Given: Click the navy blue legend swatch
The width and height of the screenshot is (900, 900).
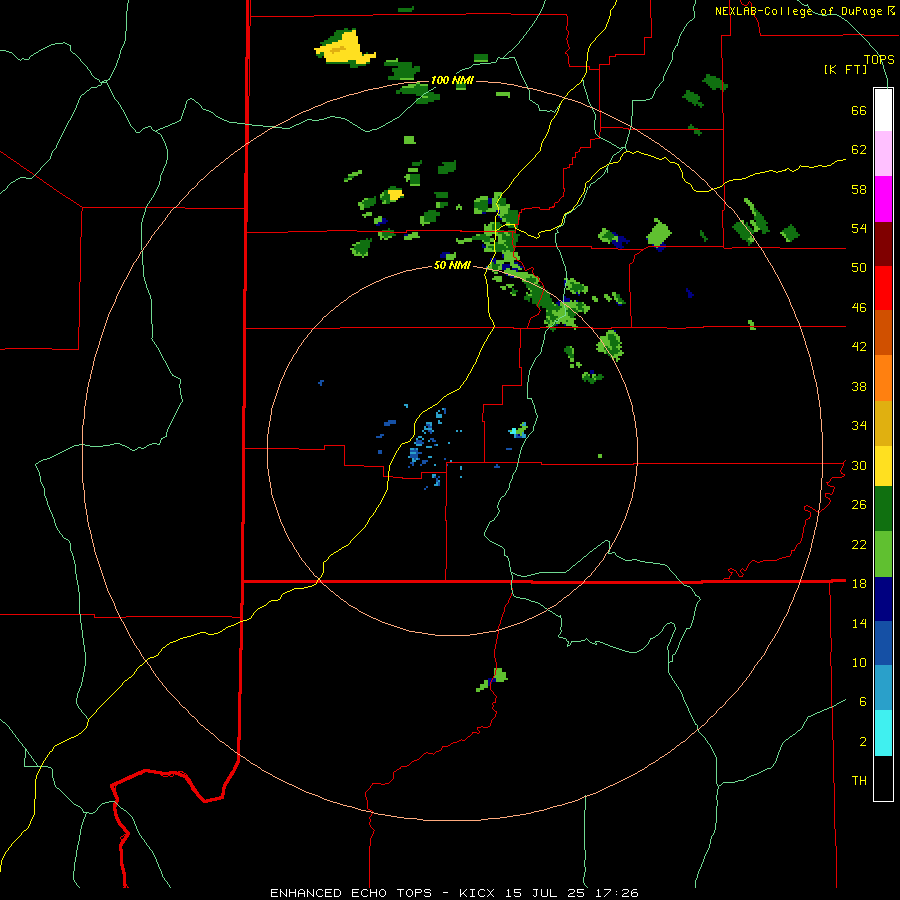Looking at the screenshot, I should point(883,599).
